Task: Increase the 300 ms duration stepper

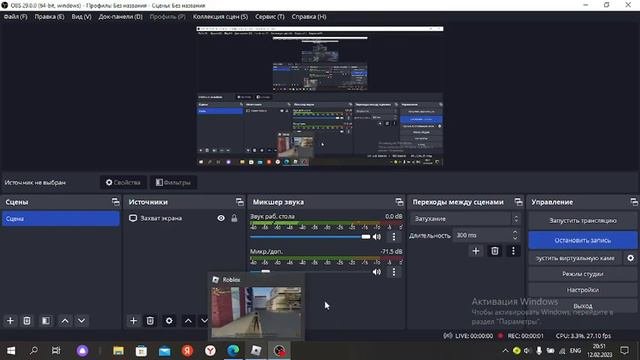Action: (x=515, y=232)
